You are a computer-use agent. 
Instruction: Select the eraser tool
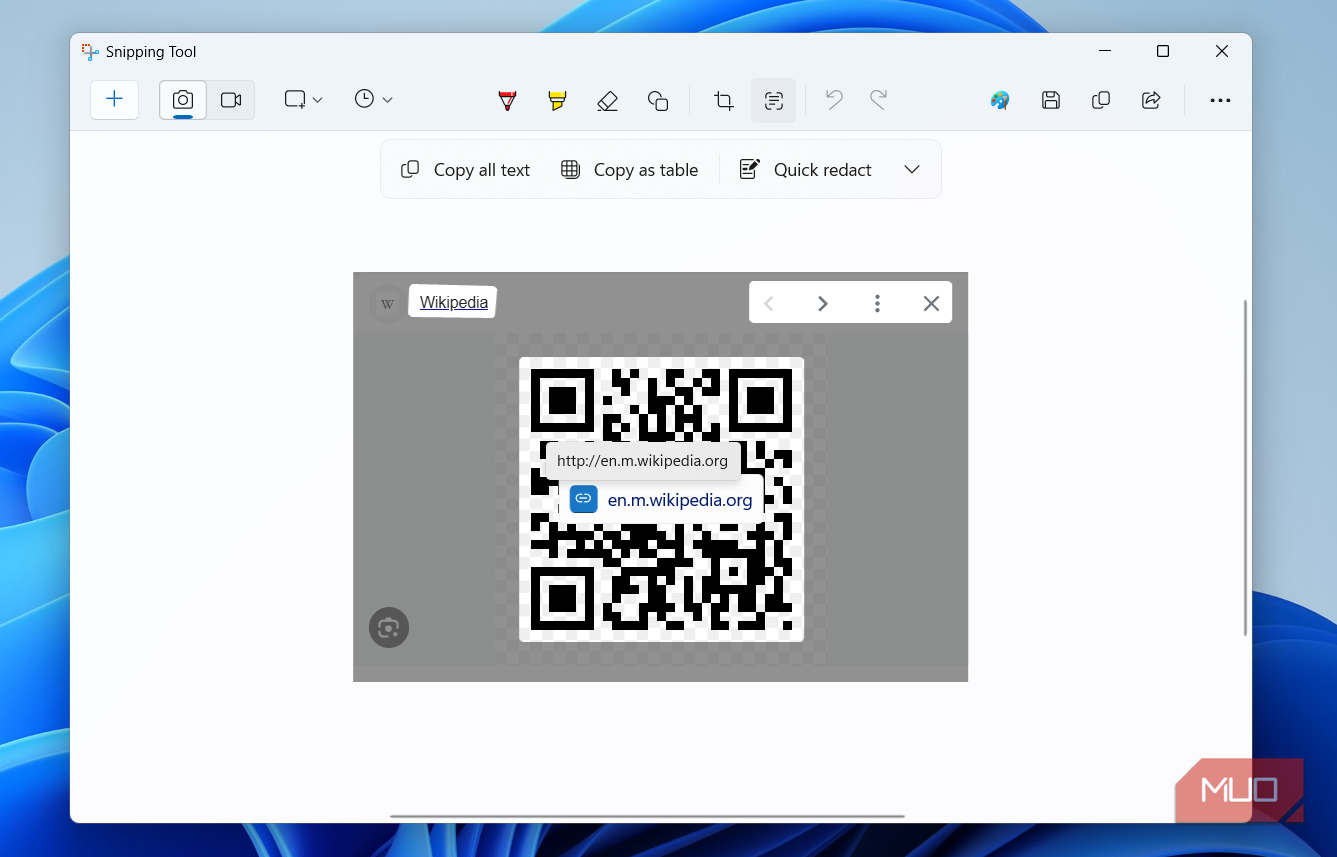click(x=607, y=100)
